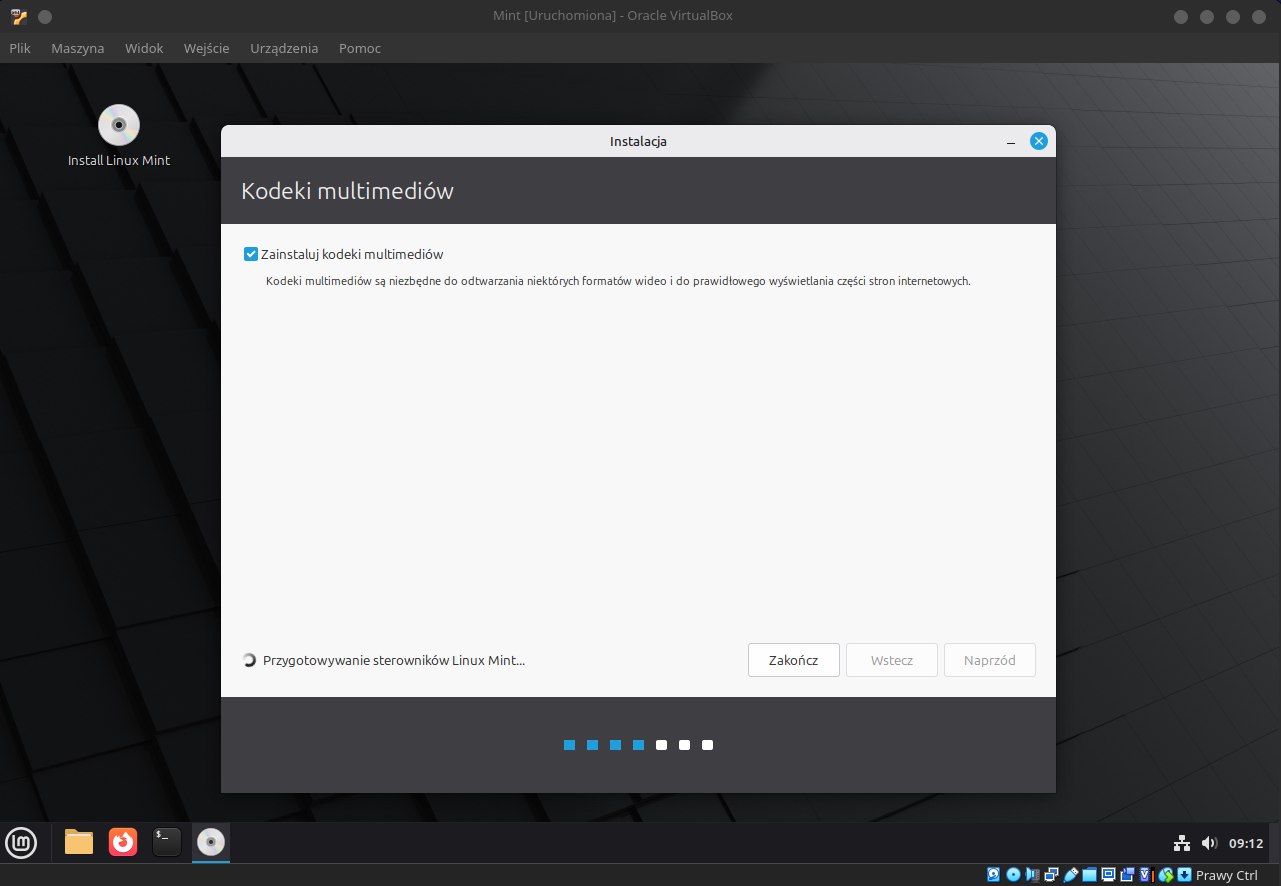Click the Naprzód button
Screen dimensions: 1281x886
989,660
